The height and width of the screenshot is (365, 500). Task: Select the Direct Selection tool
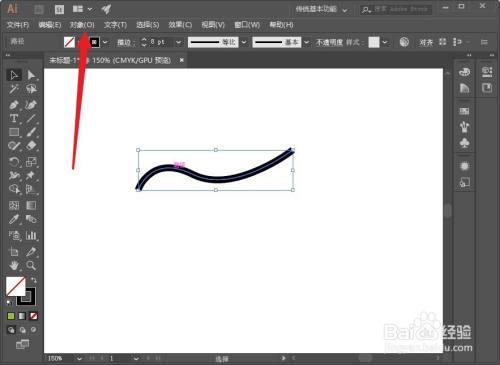(x=31, y=75)
